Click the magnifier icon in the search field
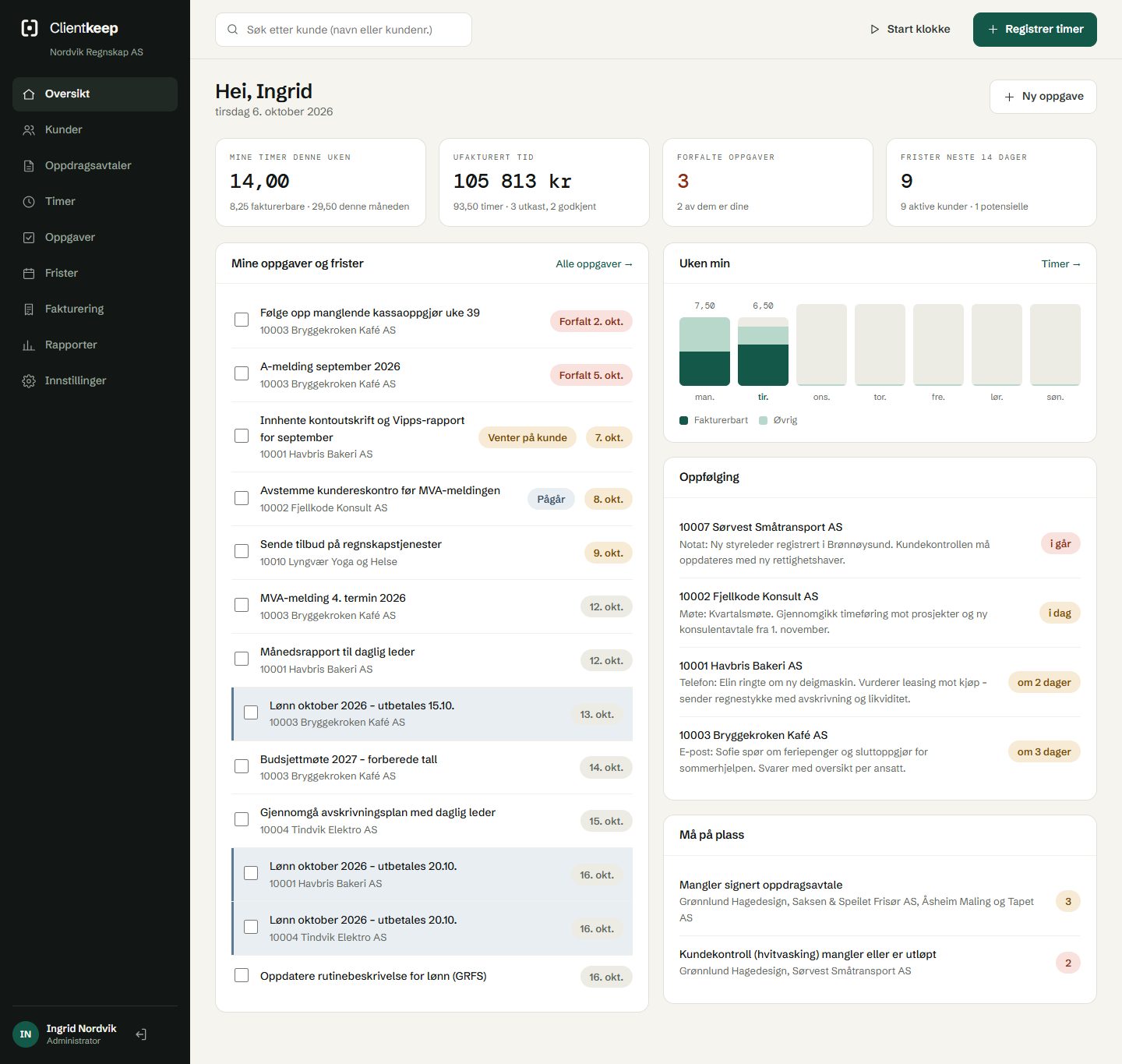The height and width of the screenshot is (1064, 1122). tap(232, 30)
